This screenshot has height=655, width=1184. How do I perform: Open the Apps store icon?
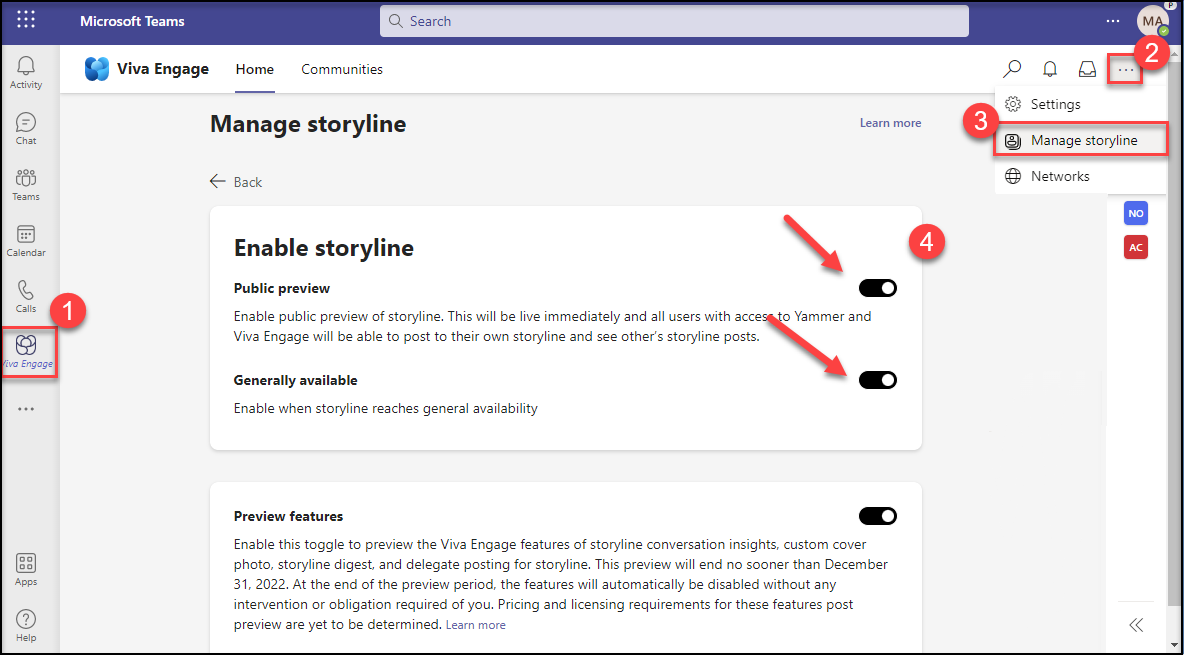pyautogui.click(x=26, y=569)
